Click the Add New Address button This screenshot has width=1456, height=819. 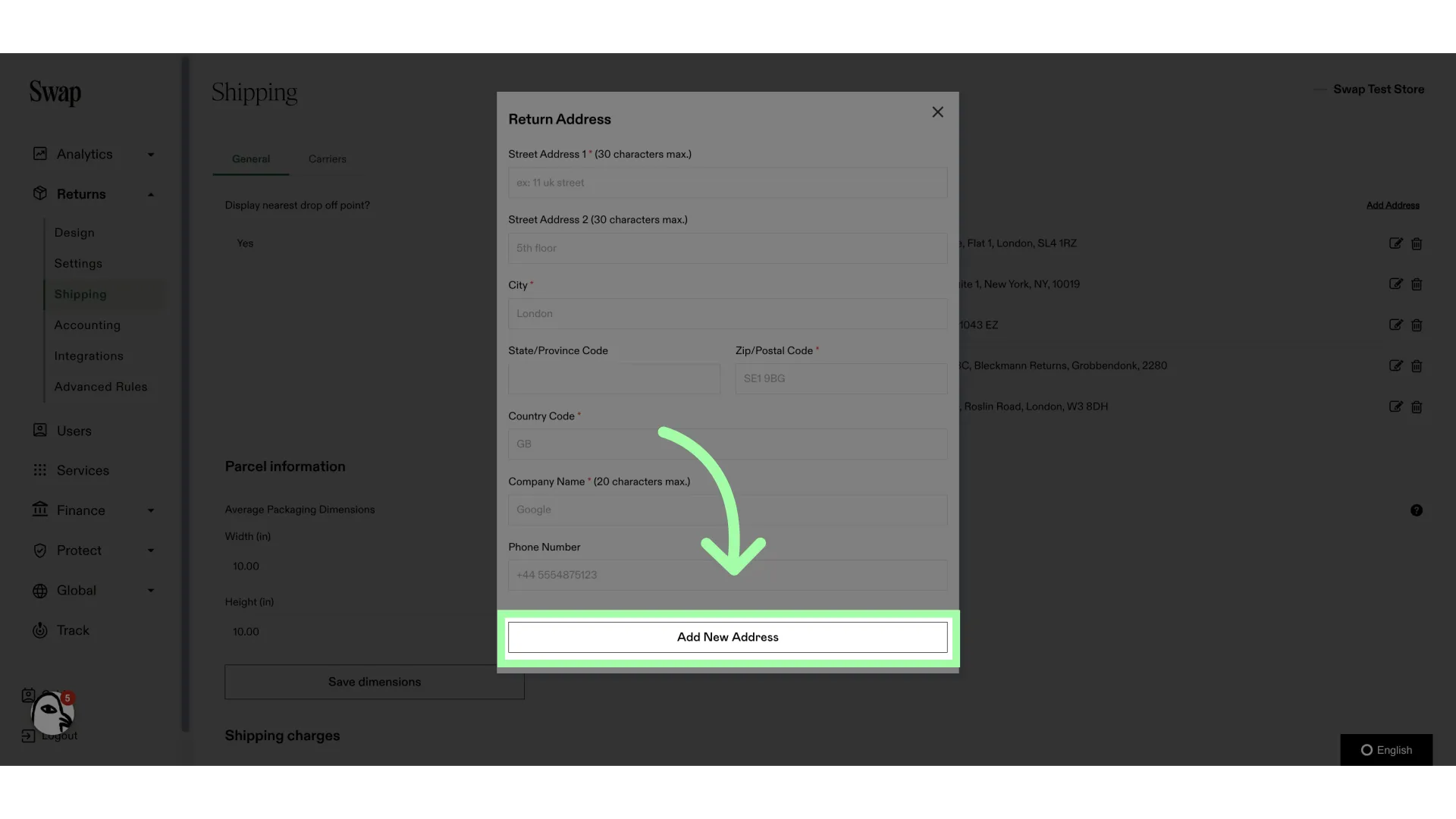coord(727,637)
